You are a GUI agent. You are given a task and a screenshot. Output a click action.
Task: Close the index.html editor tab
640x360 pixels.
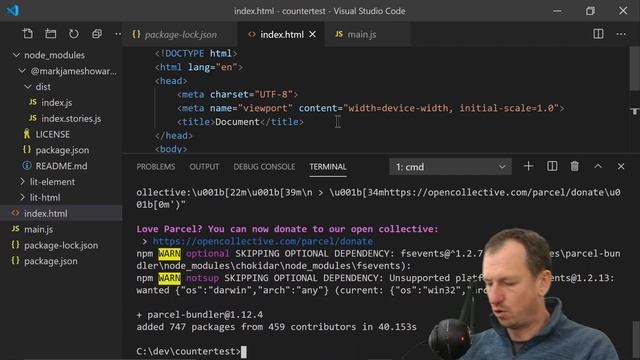click(313, 34)
